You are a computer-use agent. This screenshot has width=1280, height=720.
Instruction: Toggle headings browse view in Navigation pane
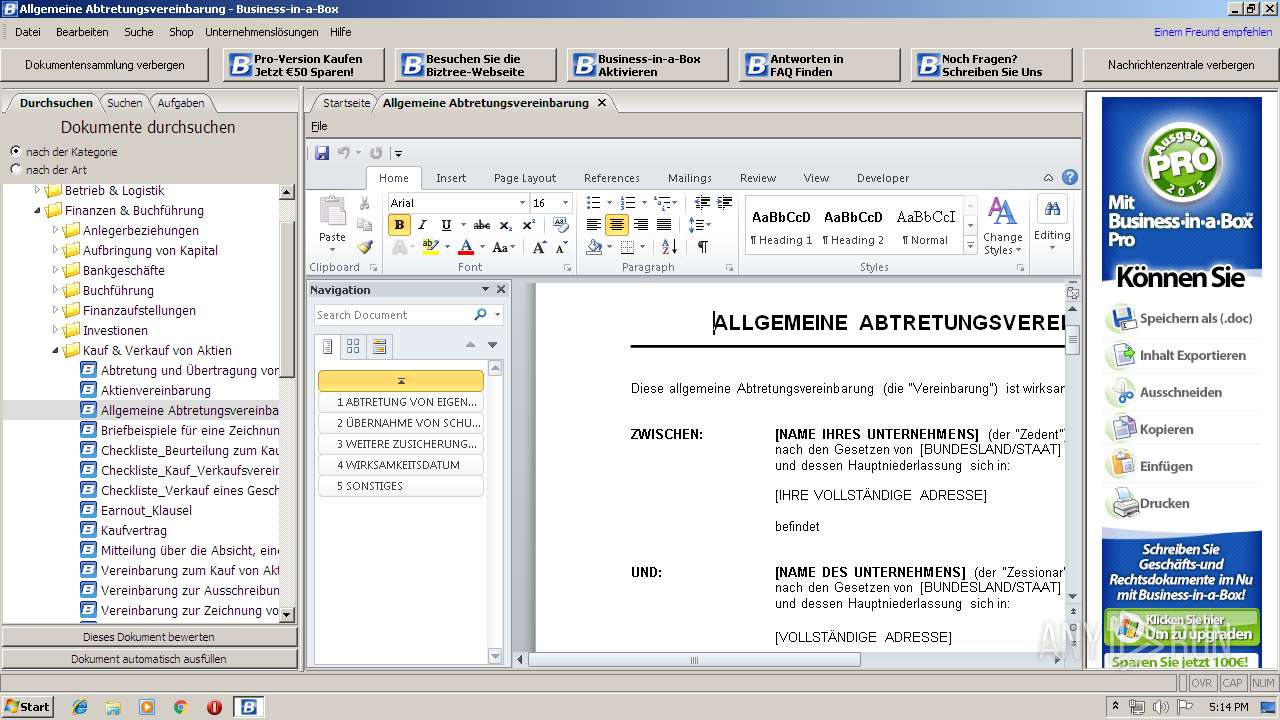click(326, 346)
